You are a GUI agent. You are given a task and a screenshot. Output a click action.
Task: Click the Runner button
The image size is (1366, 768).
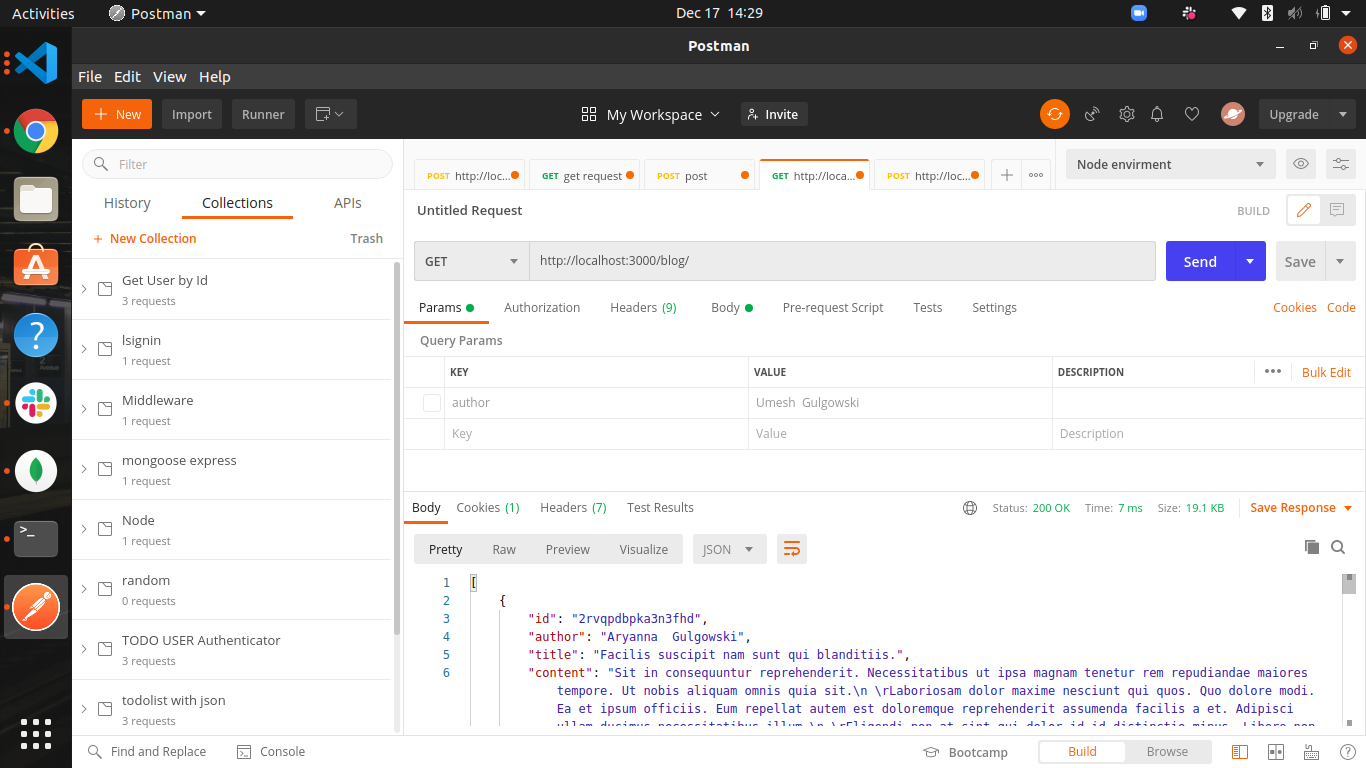click(x=263, y=114)
